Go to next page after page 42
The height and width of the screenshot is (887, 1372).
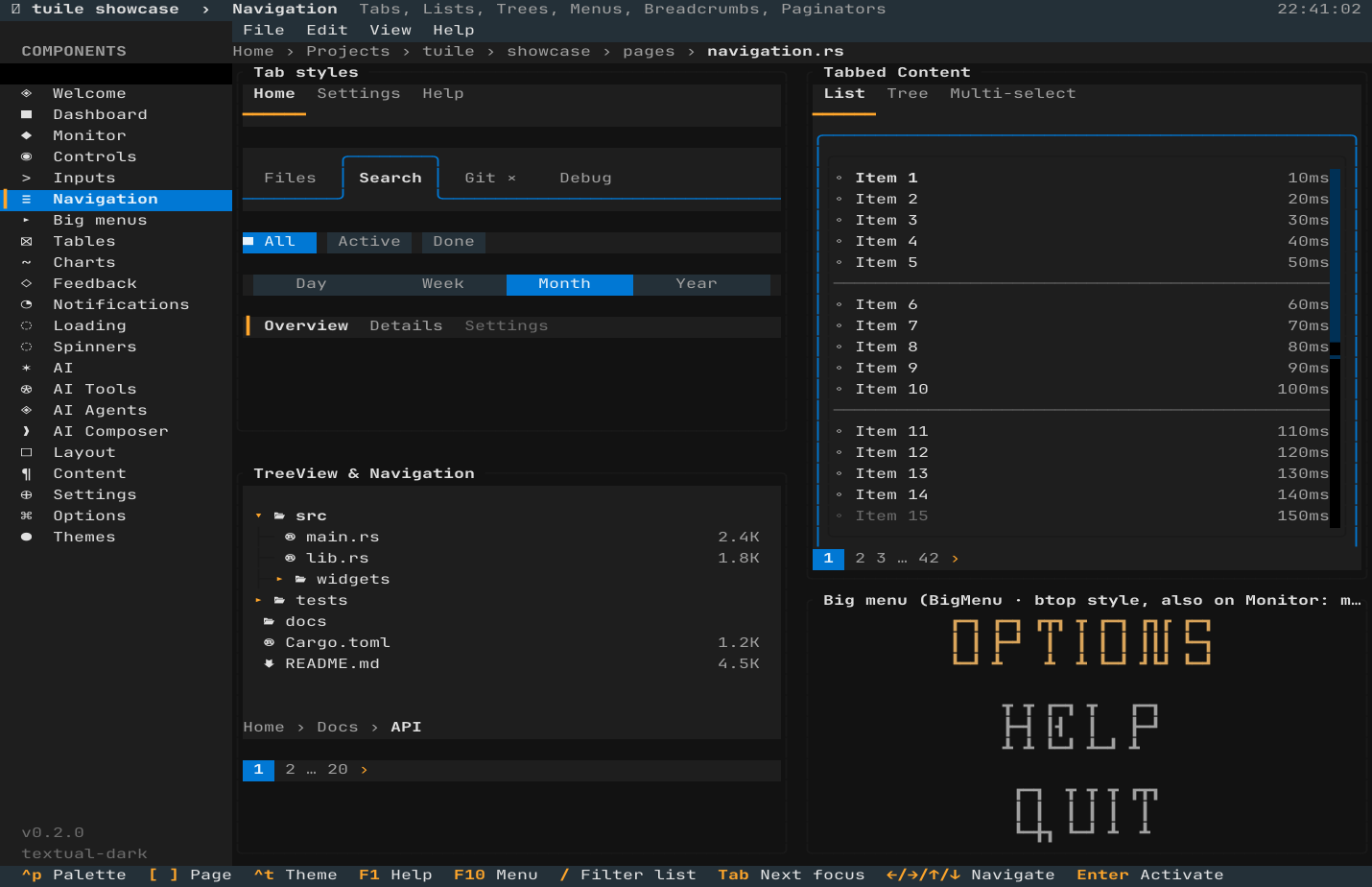[955, 558]
